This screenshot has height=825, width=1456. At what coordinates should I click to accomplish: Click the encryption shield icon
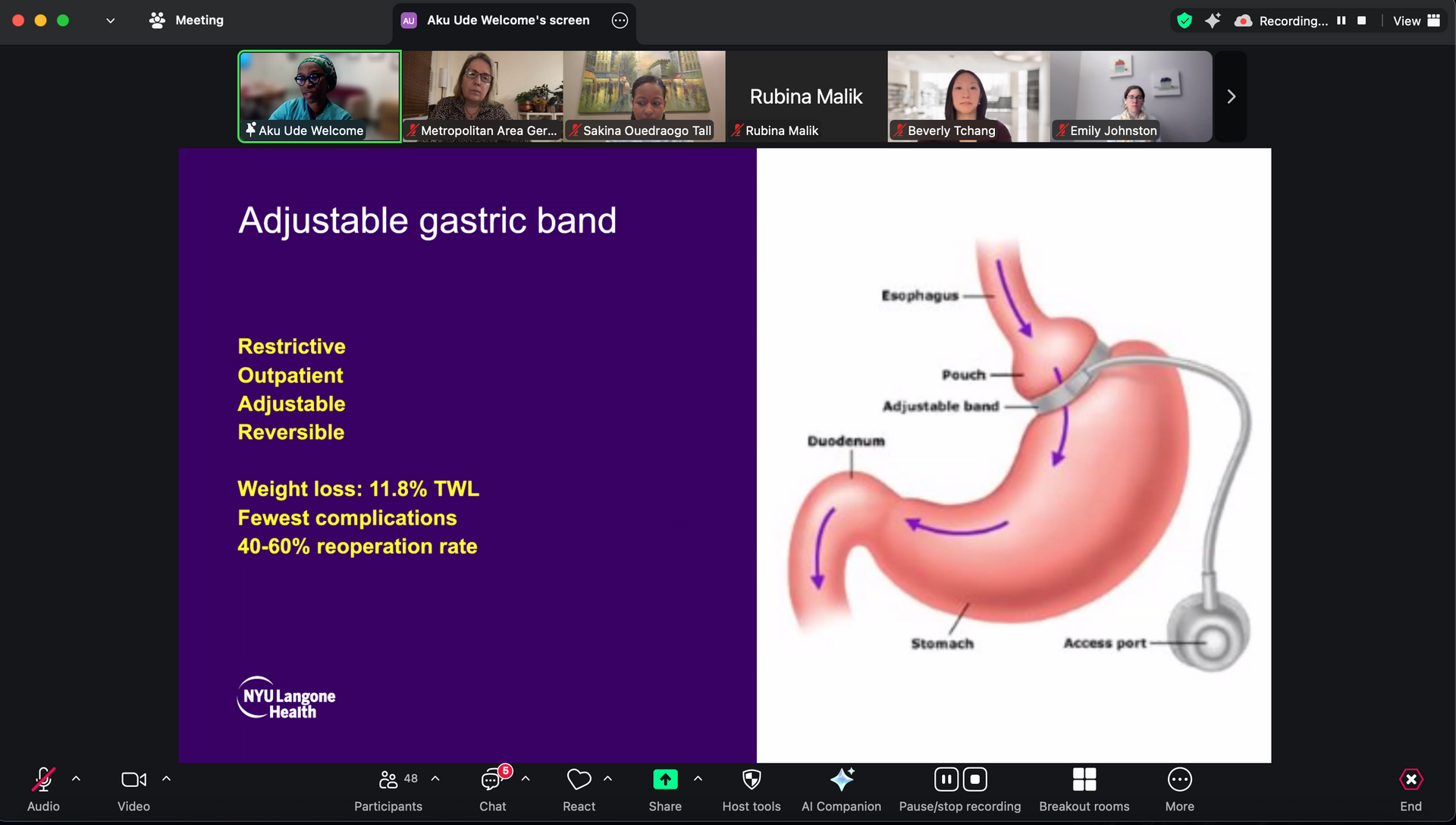[x=1184, y=20]
